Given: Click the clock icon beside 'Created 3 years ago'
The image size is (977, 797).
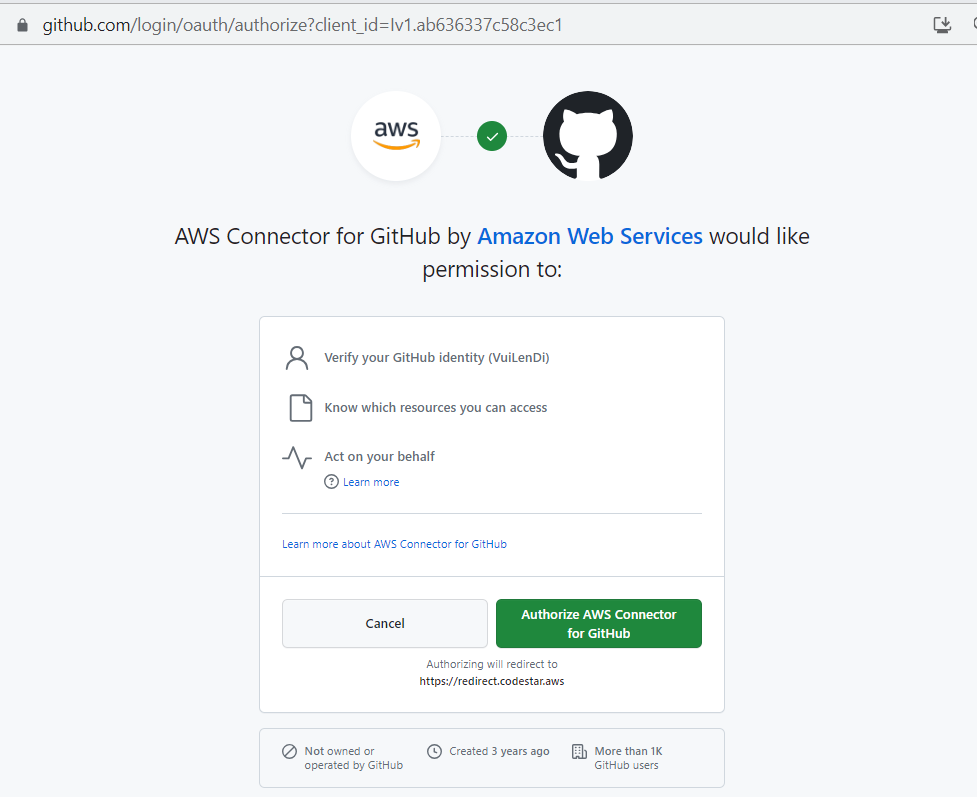Looking at the screenshot, I should [x=434, y=751].
